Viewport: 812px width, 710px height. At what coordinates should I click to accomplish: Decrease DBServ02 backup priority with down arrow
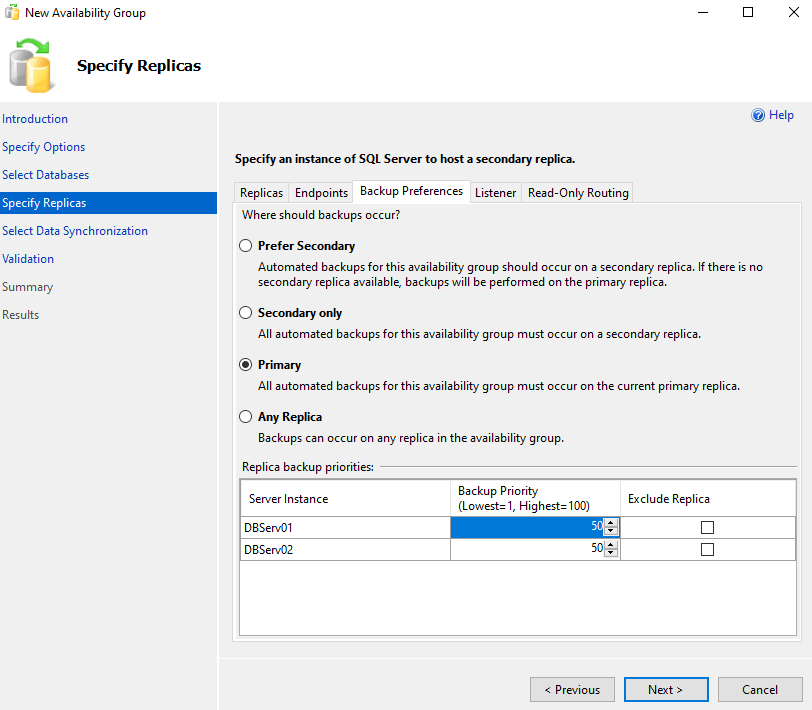(x=611, y=553)
